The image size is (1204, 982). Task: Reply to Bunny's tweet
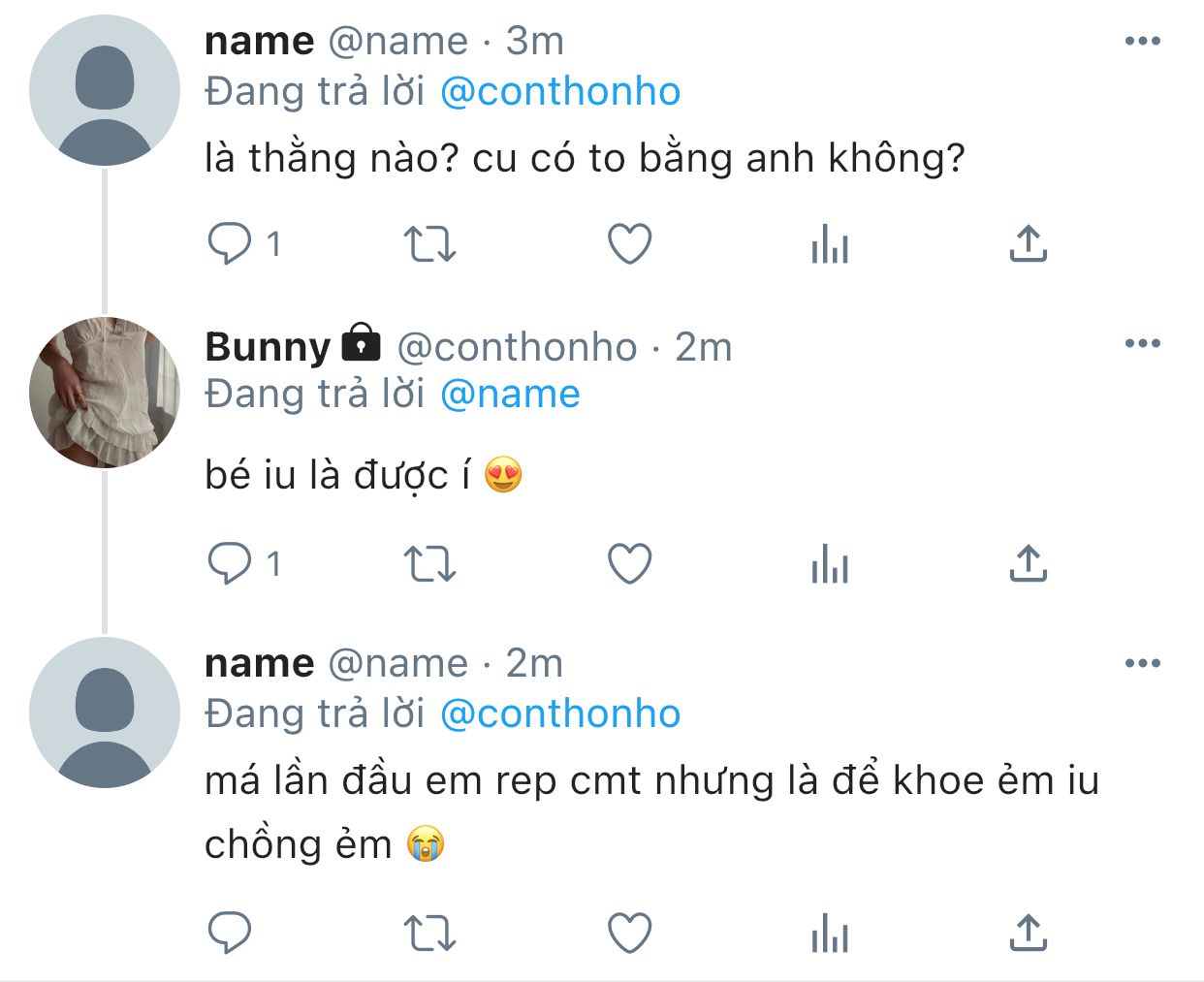pyautogui.click(x=230, y=563)
